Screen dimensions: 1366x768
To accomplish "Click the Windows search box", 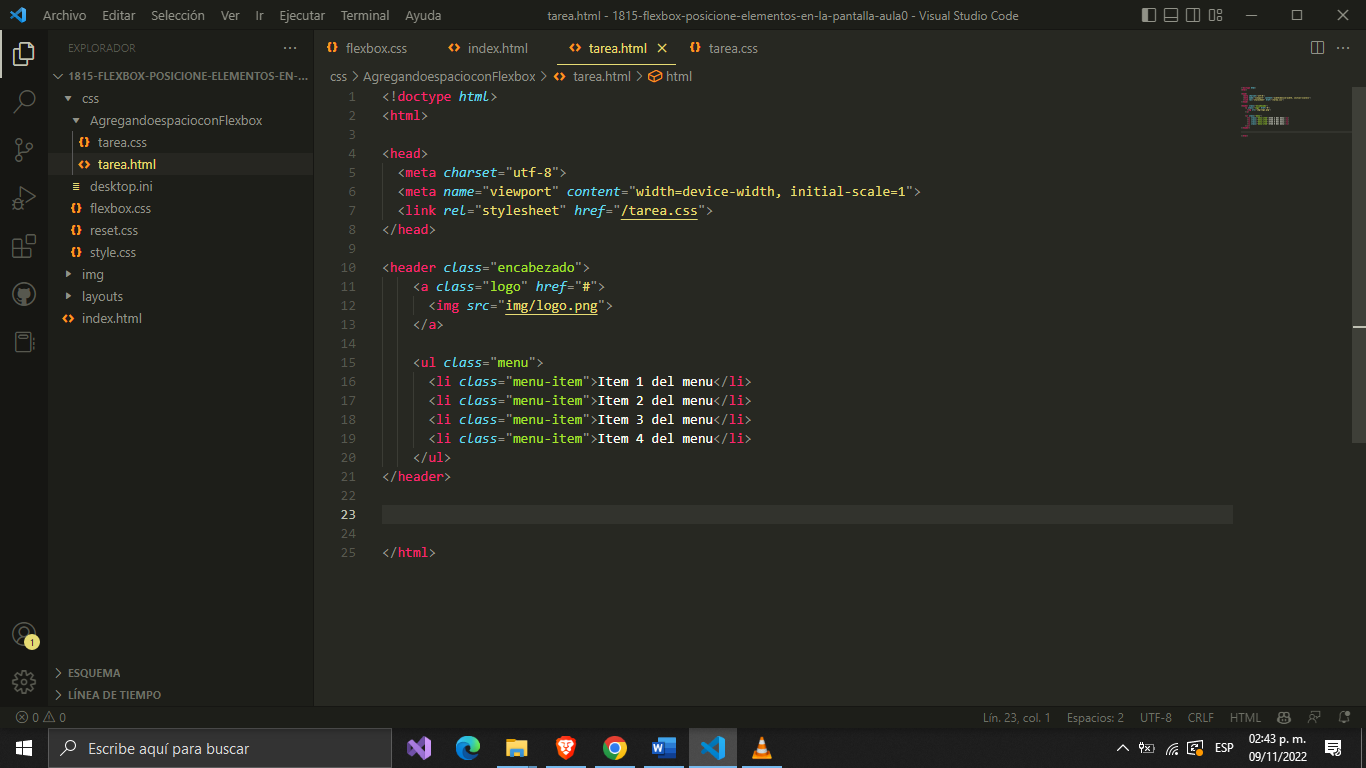I will tap(220, 748).
